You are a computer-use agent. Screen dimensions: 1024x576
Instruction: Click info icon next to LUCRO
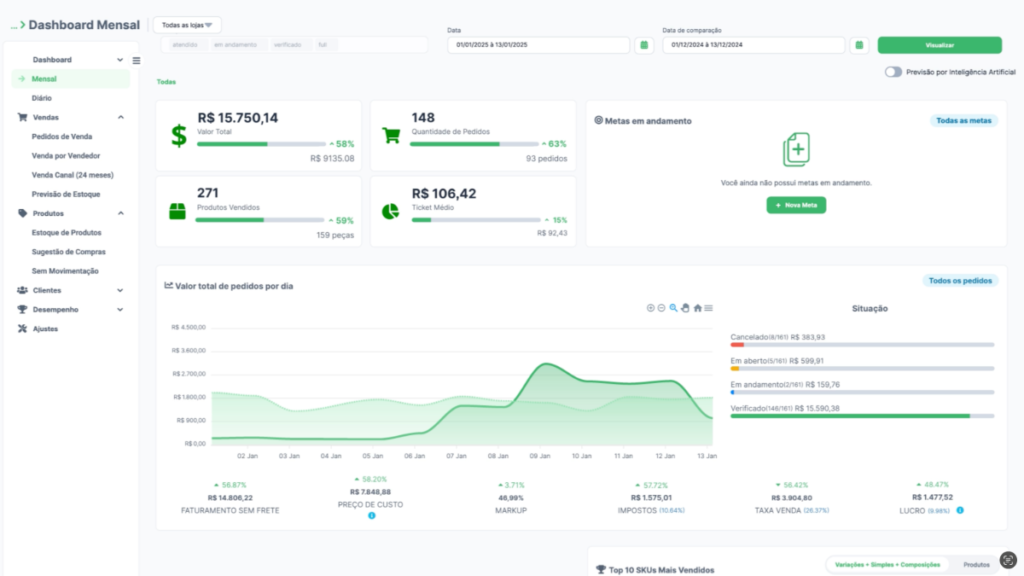(x=960, y=510)
